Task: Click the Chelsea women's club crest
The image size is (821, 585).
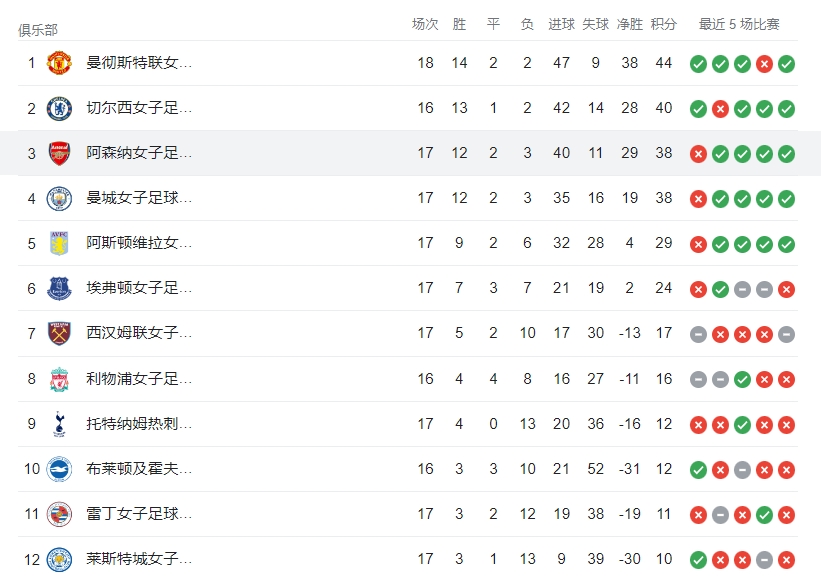Action: 59,108
